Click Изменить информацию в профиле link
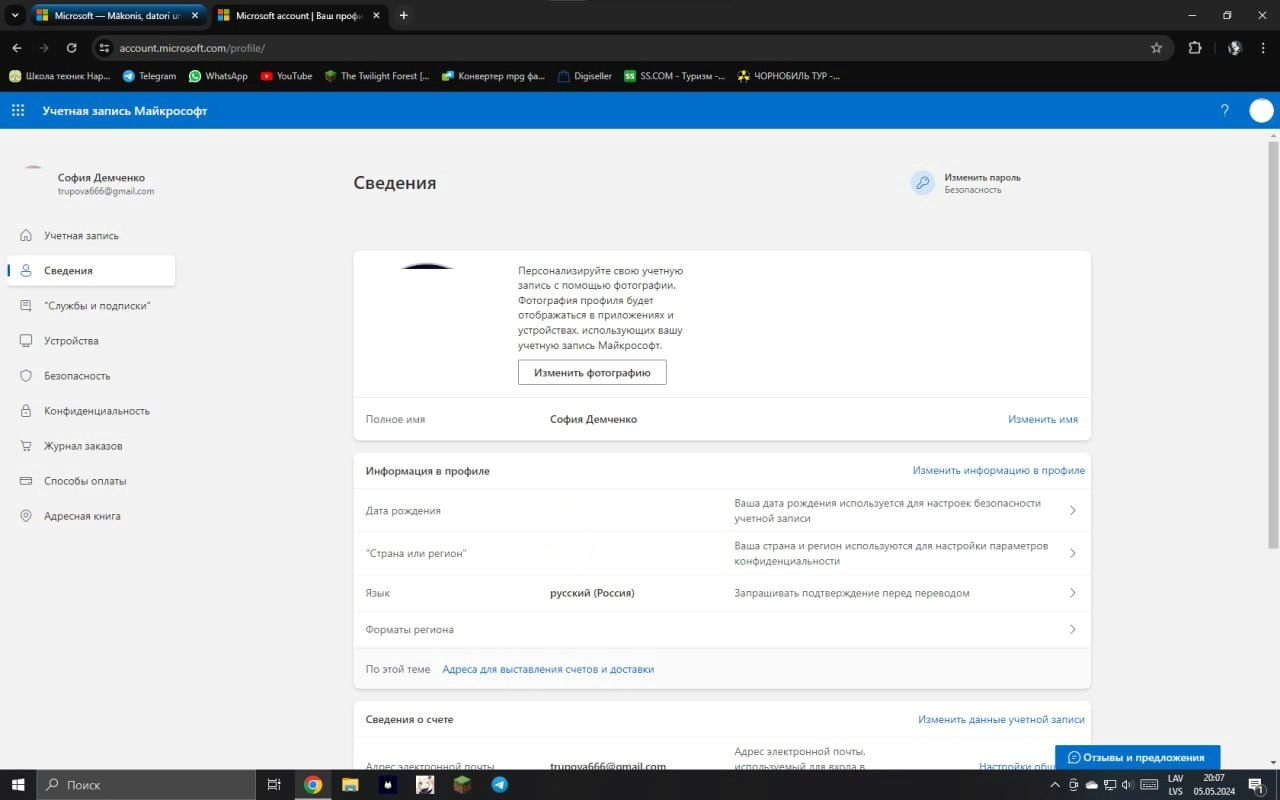Viewport: 1280px width, 800px height. click(x=998, y=470)
